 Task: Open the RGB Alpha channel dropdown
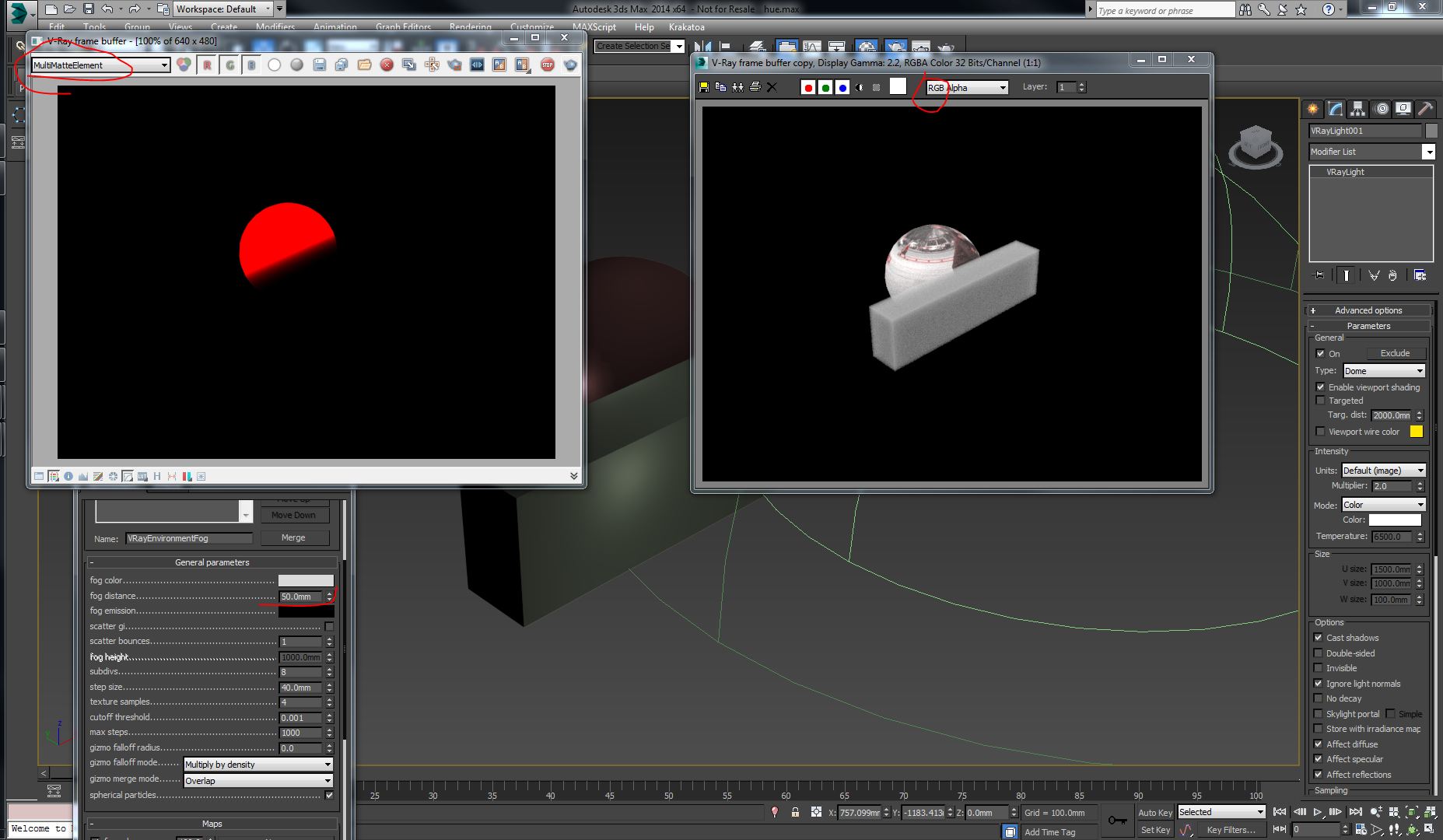[967, 87]
